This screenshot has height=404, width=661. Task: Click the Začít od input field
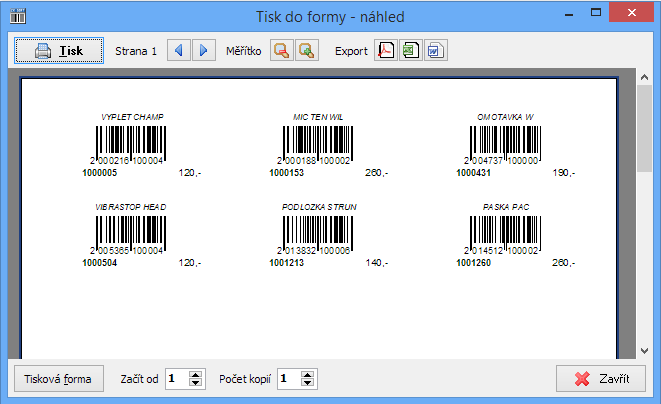click(177, 379)
